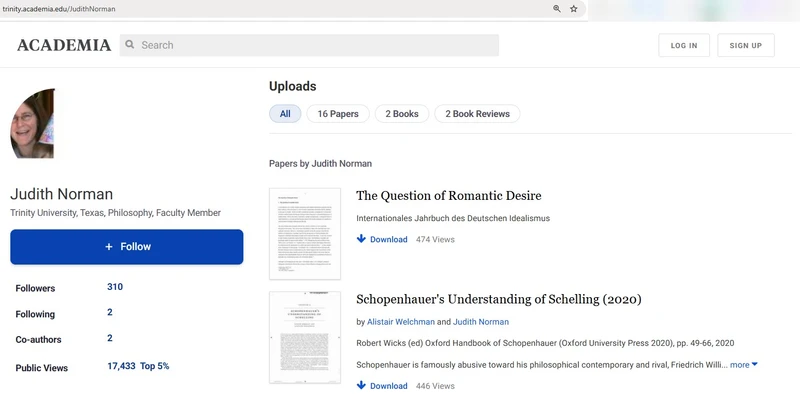View the 310 followers list

tap(115, 287)
